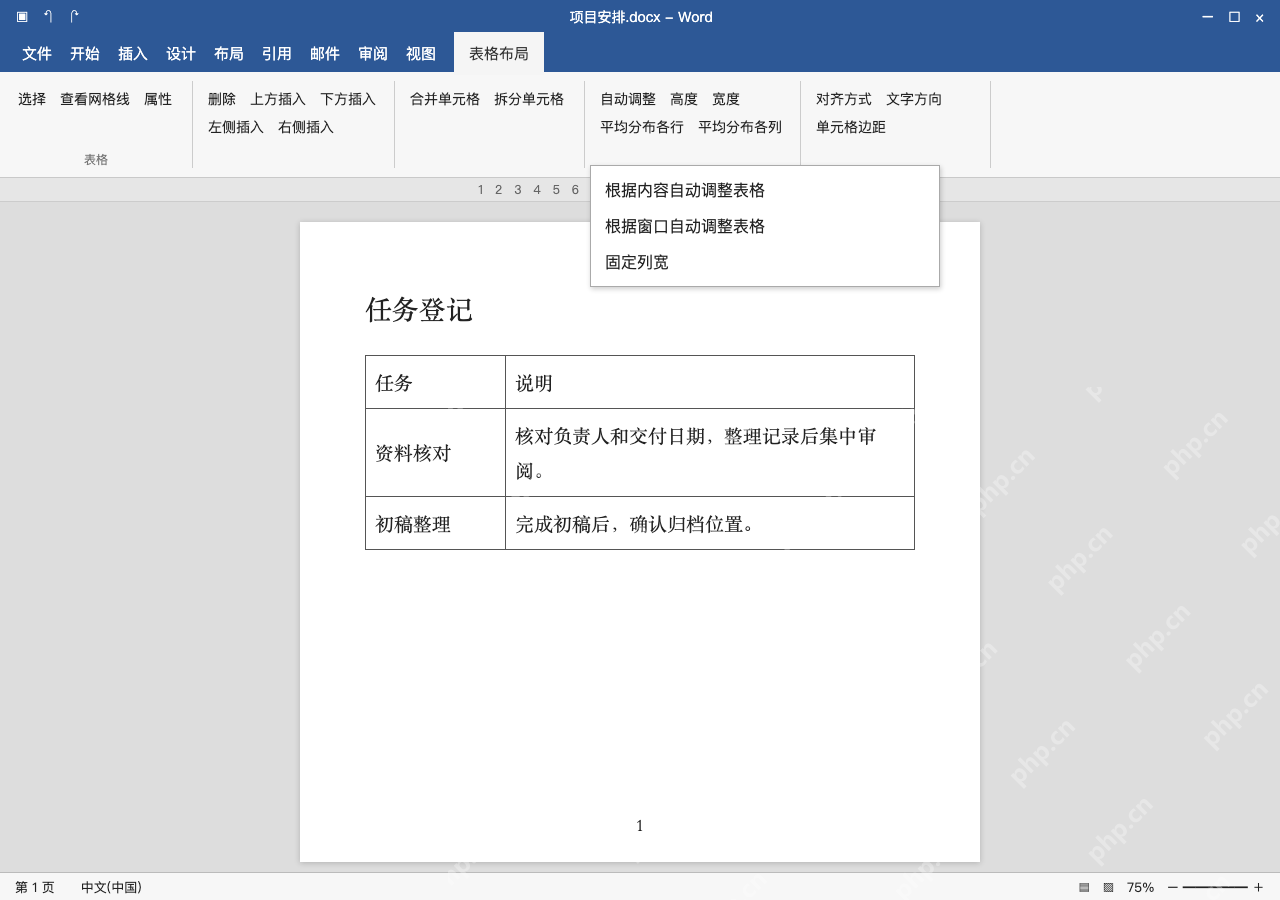Click the square icon left of the undo arrow

click(22, 17)
